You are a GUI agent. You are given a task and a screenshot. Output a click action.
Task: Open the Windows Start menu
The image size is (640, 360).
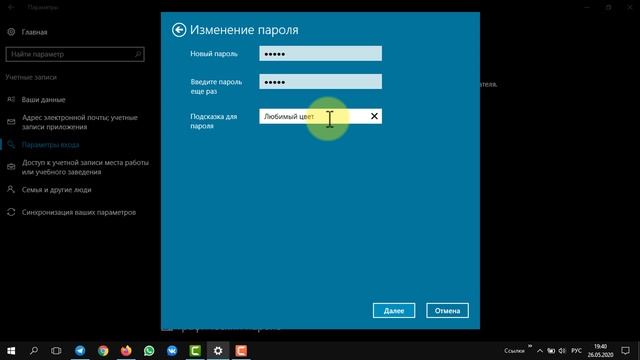[x=11, y=351]
